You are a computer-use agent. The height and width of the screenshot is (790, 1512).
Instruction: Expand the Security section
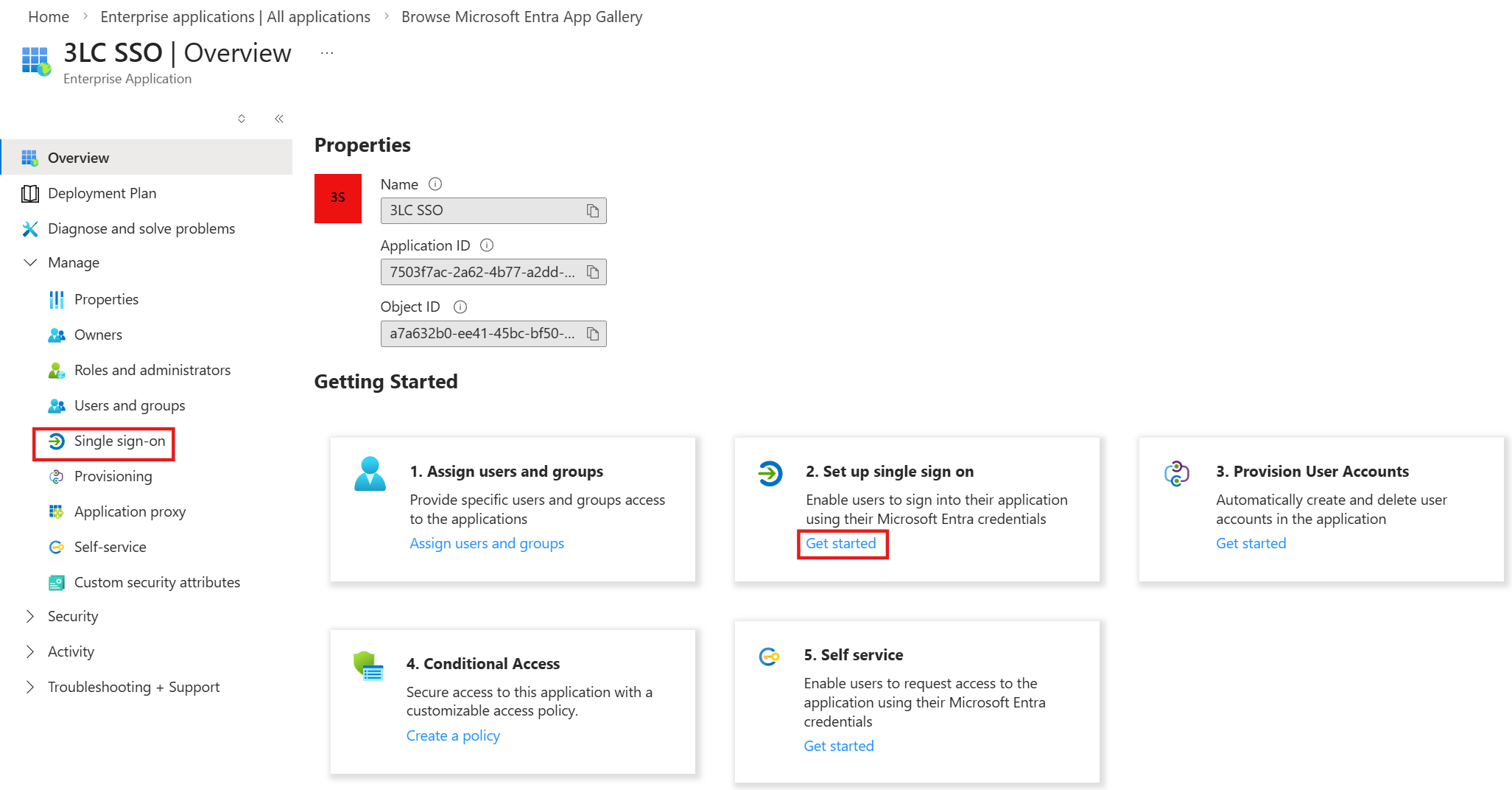click(30, 616)
